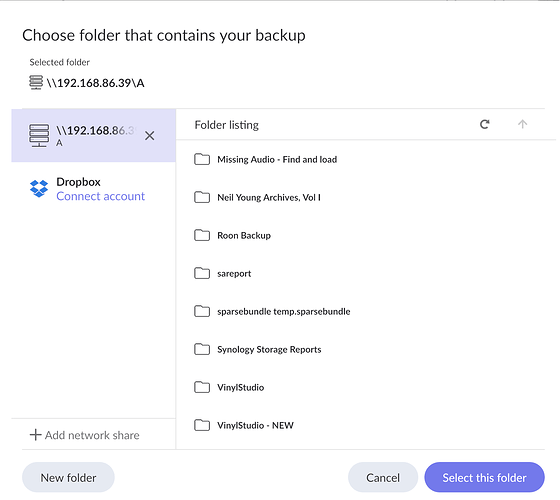Go up one folder level arrow
Image resolution: width=560 pixels, height=500 pixels.
tap(522, 124)
